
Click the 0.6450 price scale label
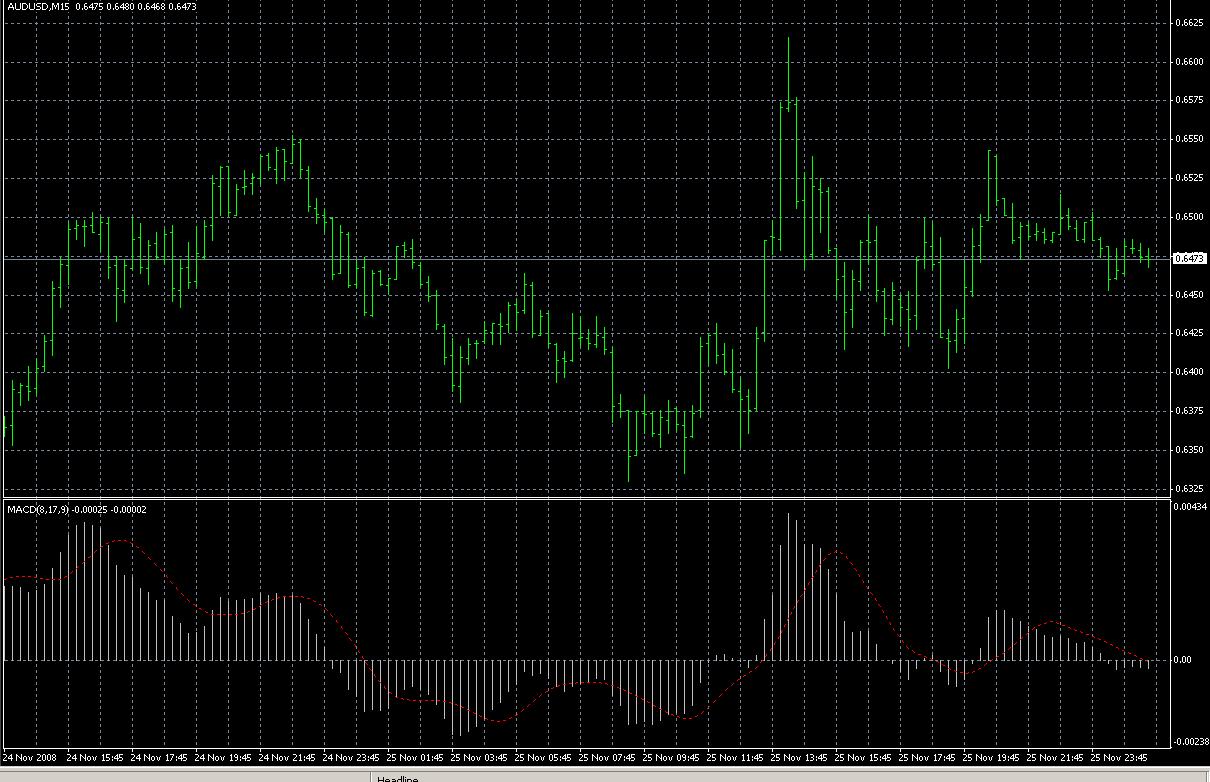click(1188, 294)
